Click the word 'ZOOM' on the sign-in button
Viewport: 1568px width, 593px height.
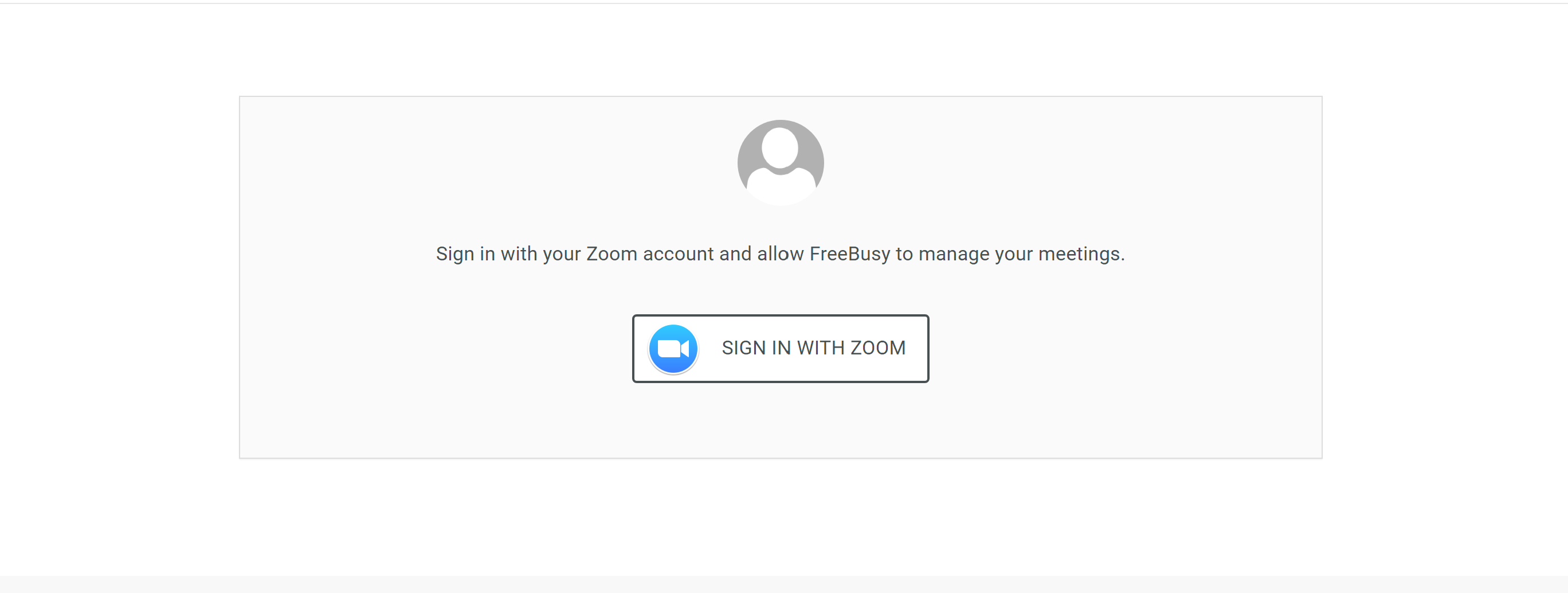(878, 348)
